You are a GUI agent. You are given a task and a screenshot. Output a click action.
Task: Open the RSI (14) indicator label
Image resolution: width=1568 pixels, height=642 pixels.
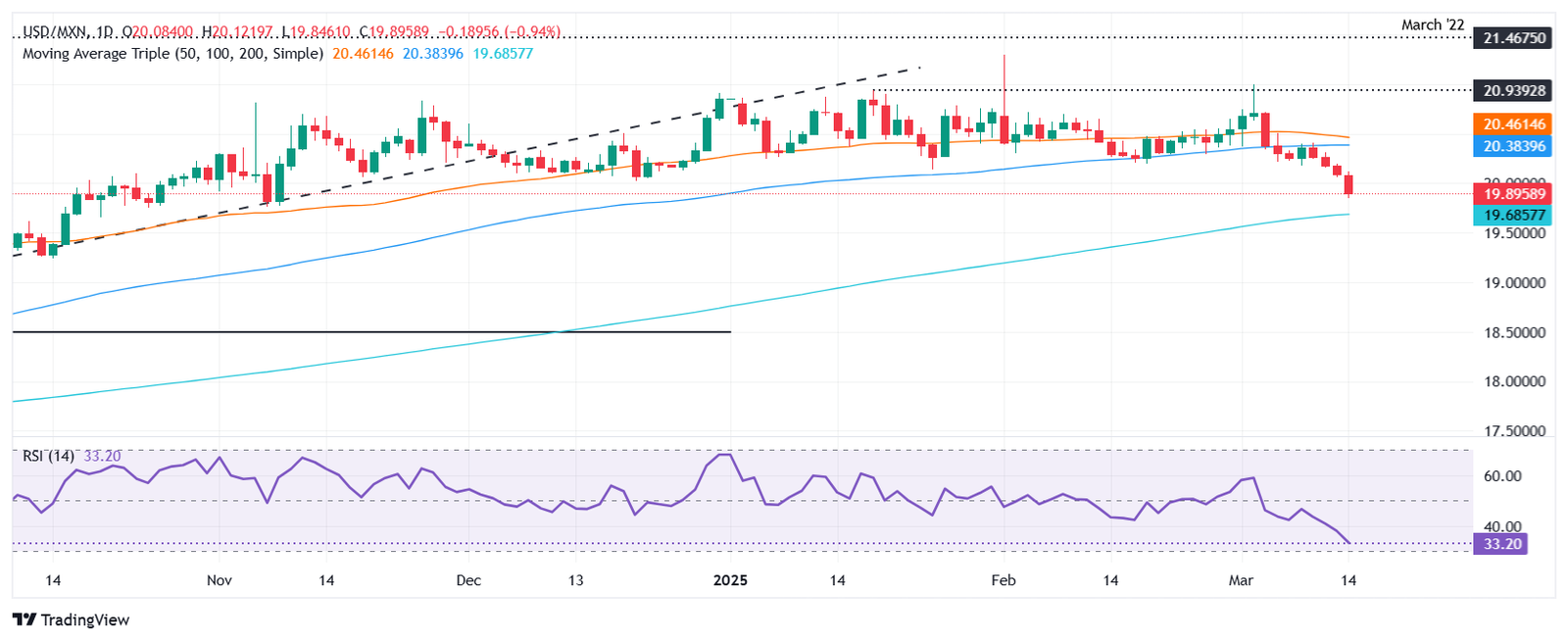(x=48, y=456)
